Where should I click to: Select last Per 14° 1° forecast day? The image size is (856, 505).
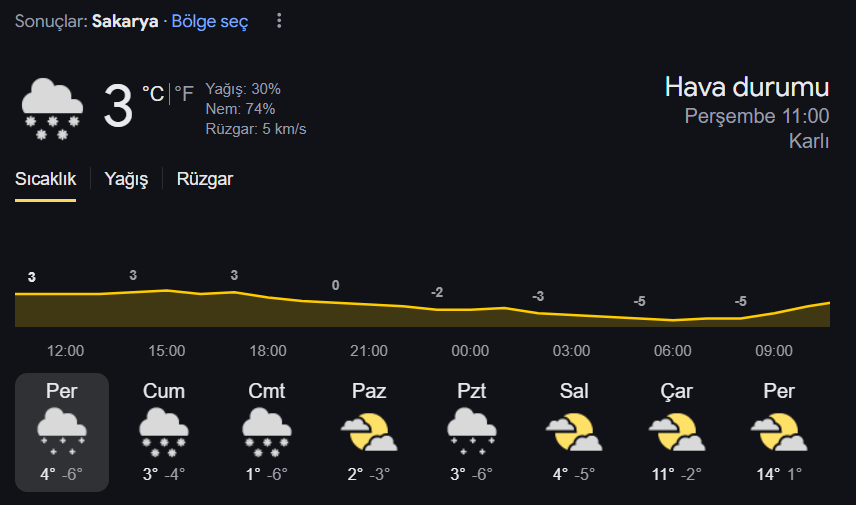[779, 432]
